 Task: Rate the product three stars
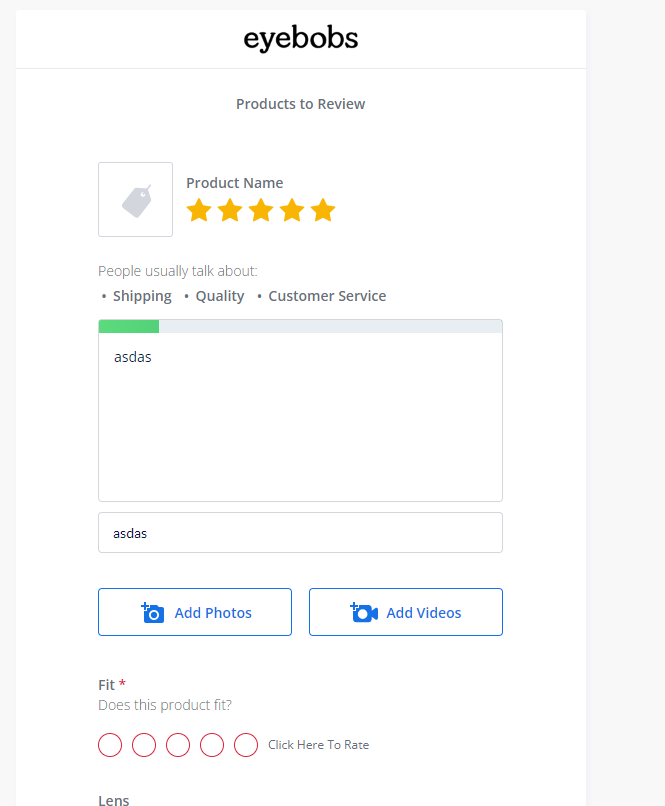coord(261,210)
